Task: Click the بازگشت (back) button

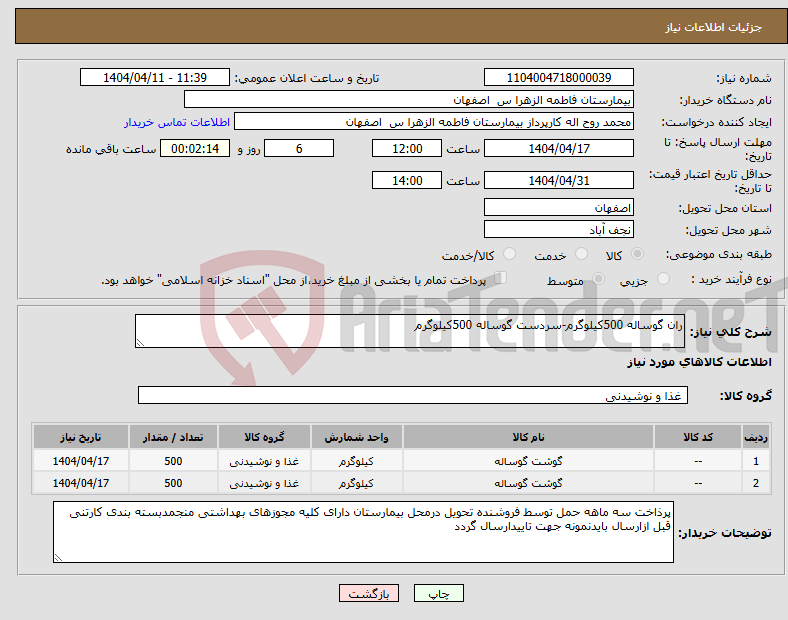Action: [369, 593]
